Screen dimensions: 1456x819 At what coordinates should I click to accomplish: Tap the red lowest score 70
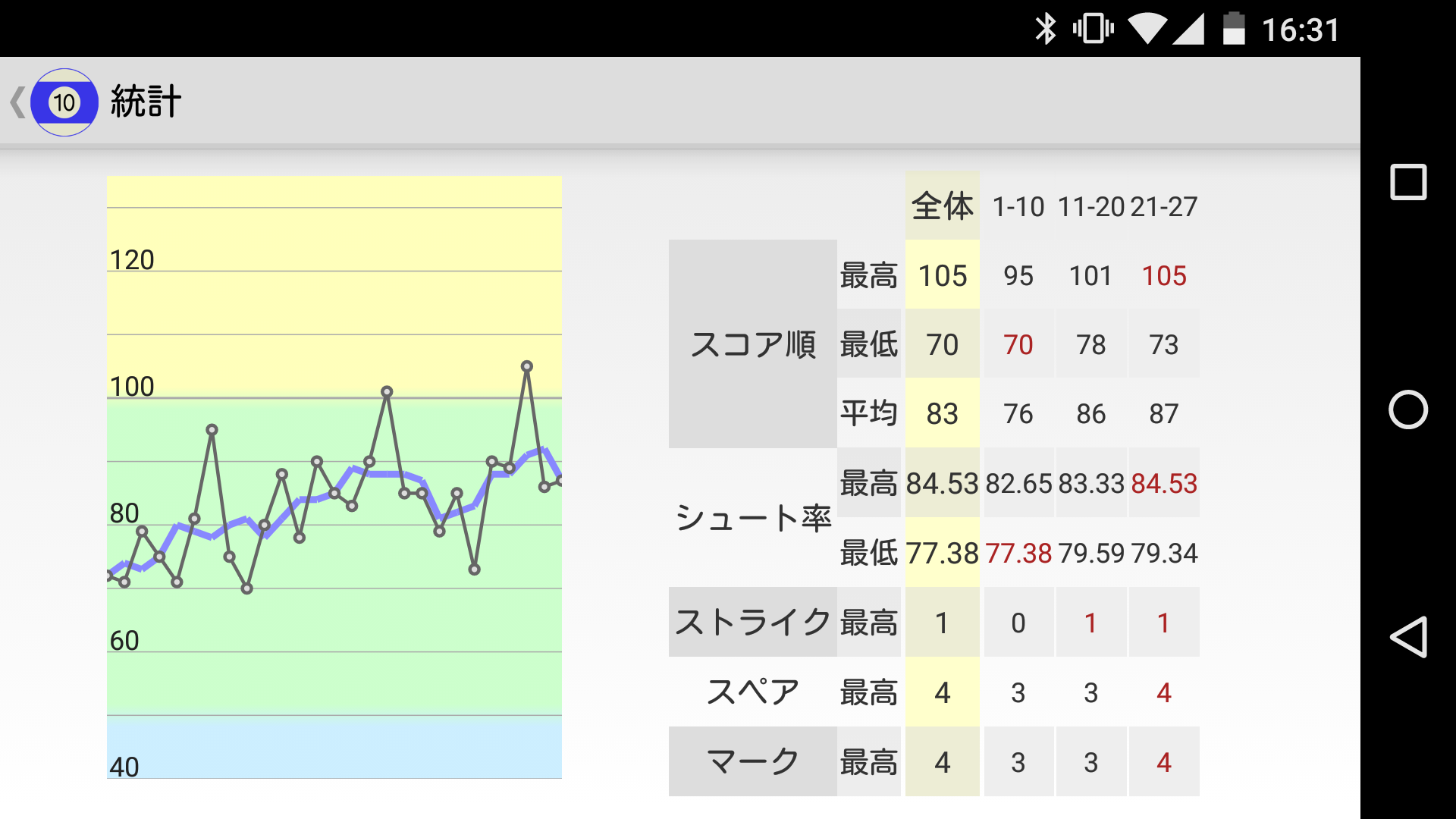(1018, 344)
